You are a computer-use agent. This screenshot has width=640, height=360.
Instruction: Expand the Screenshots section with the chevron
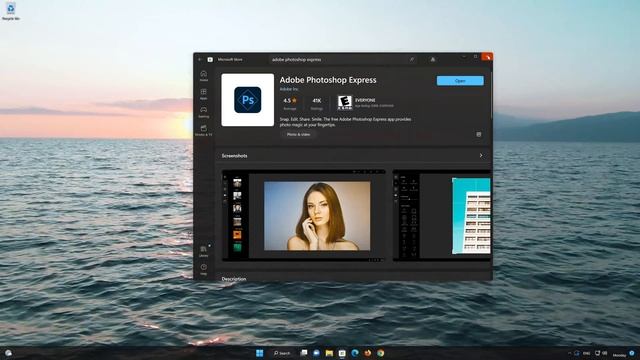point(481,156)
